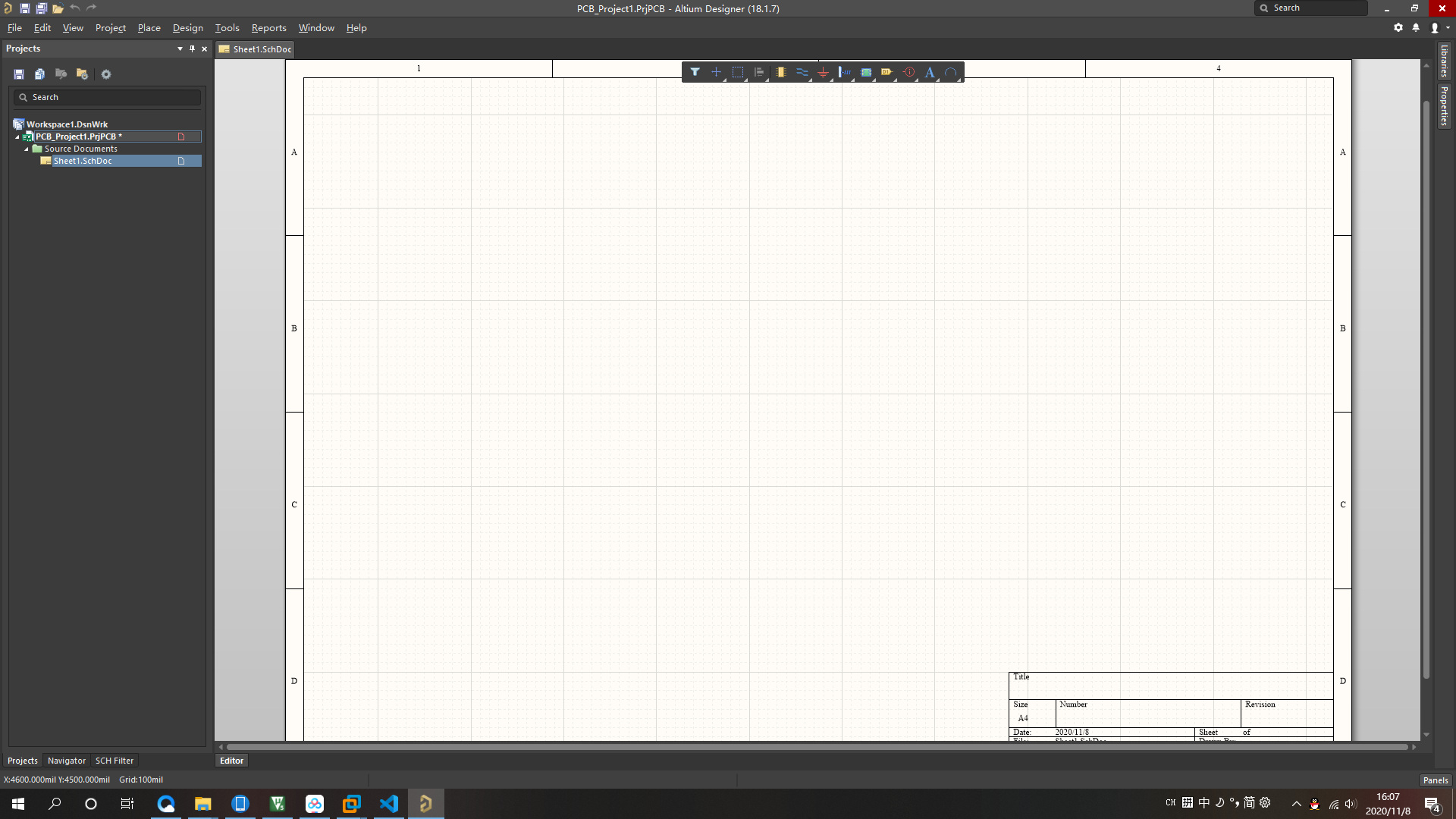Click the Projects panel search field
Image resolution: width=1456 pixels, height=819 pixels.
pos(106,97)
